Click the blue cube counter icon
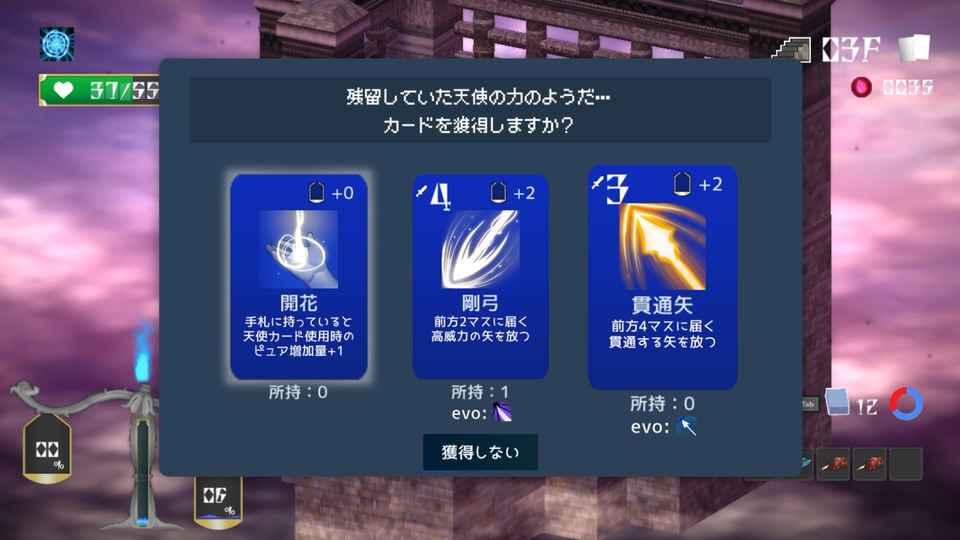The image size is (960, 540). point(837,402)
